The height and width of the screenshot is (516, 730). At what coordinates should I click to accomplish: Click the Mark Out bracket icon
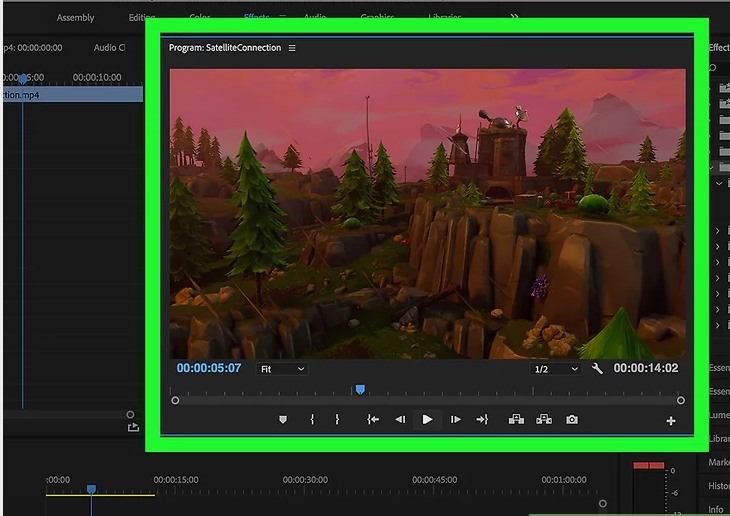(x=337, y=420)
